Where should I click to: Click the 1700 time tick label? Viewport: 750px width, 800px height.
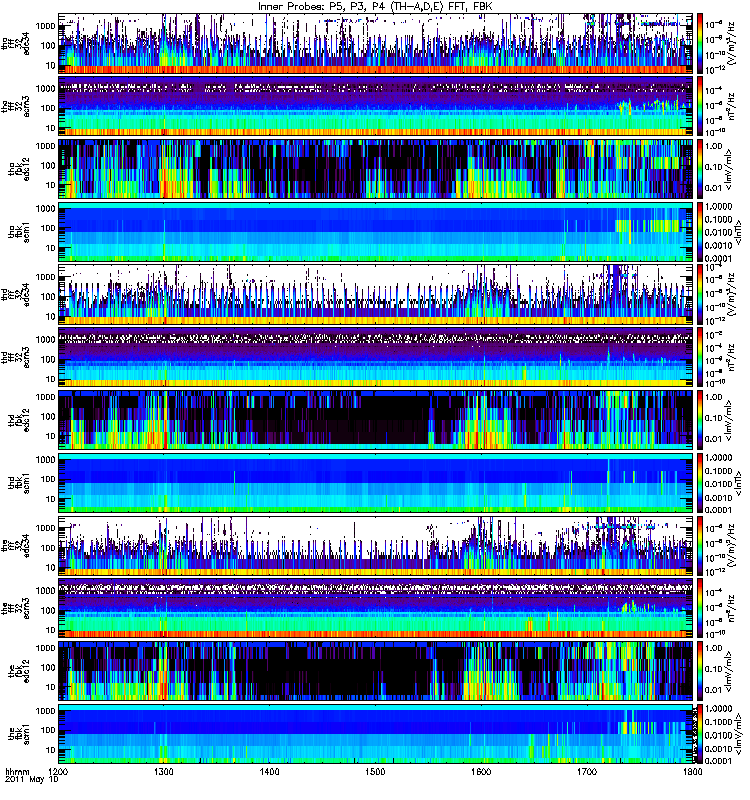click(x=587, y=771)
